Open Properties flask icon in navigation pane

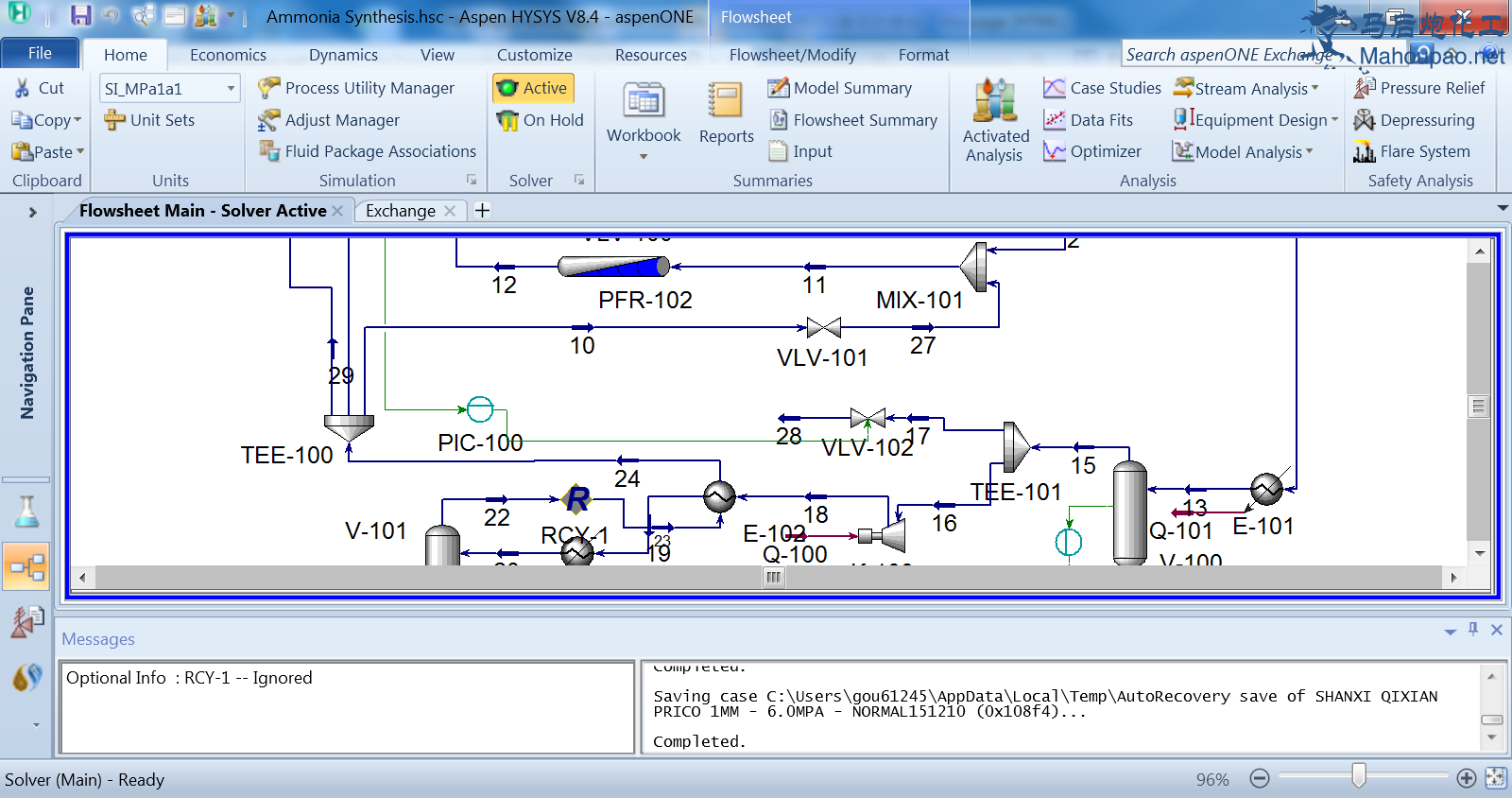point(26,512)
